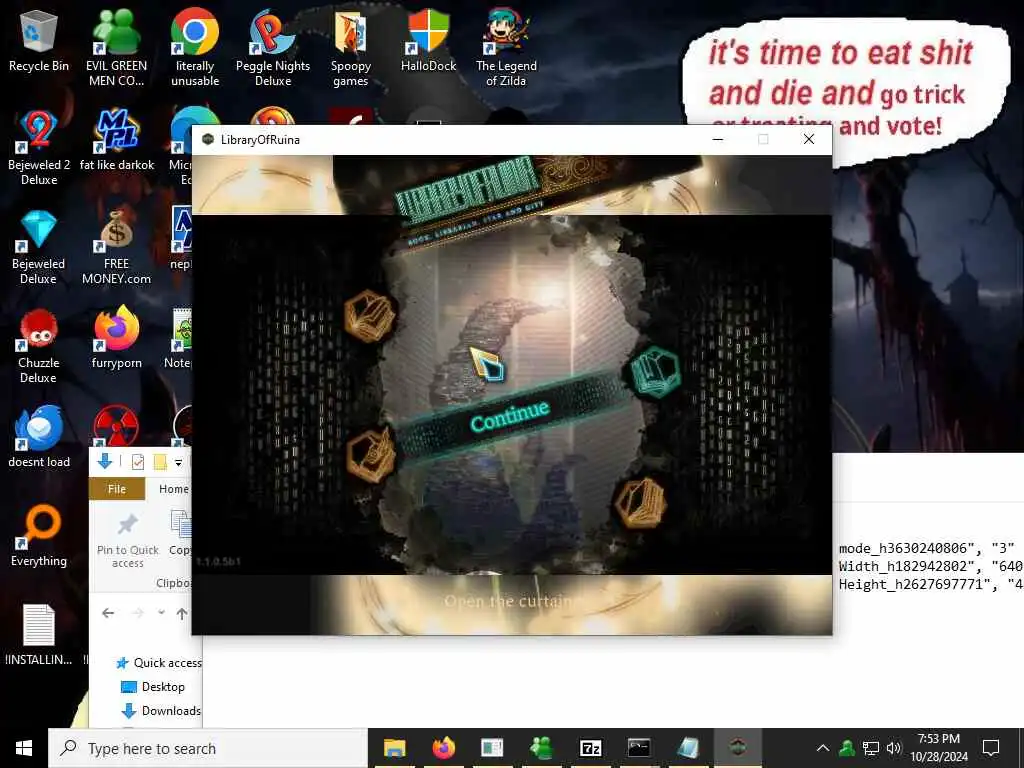Show hidden system tray icons chevron
Image resolution: width=1024 pixels, height=768 pixels.
pyautogui.click(x=823, y=748)
